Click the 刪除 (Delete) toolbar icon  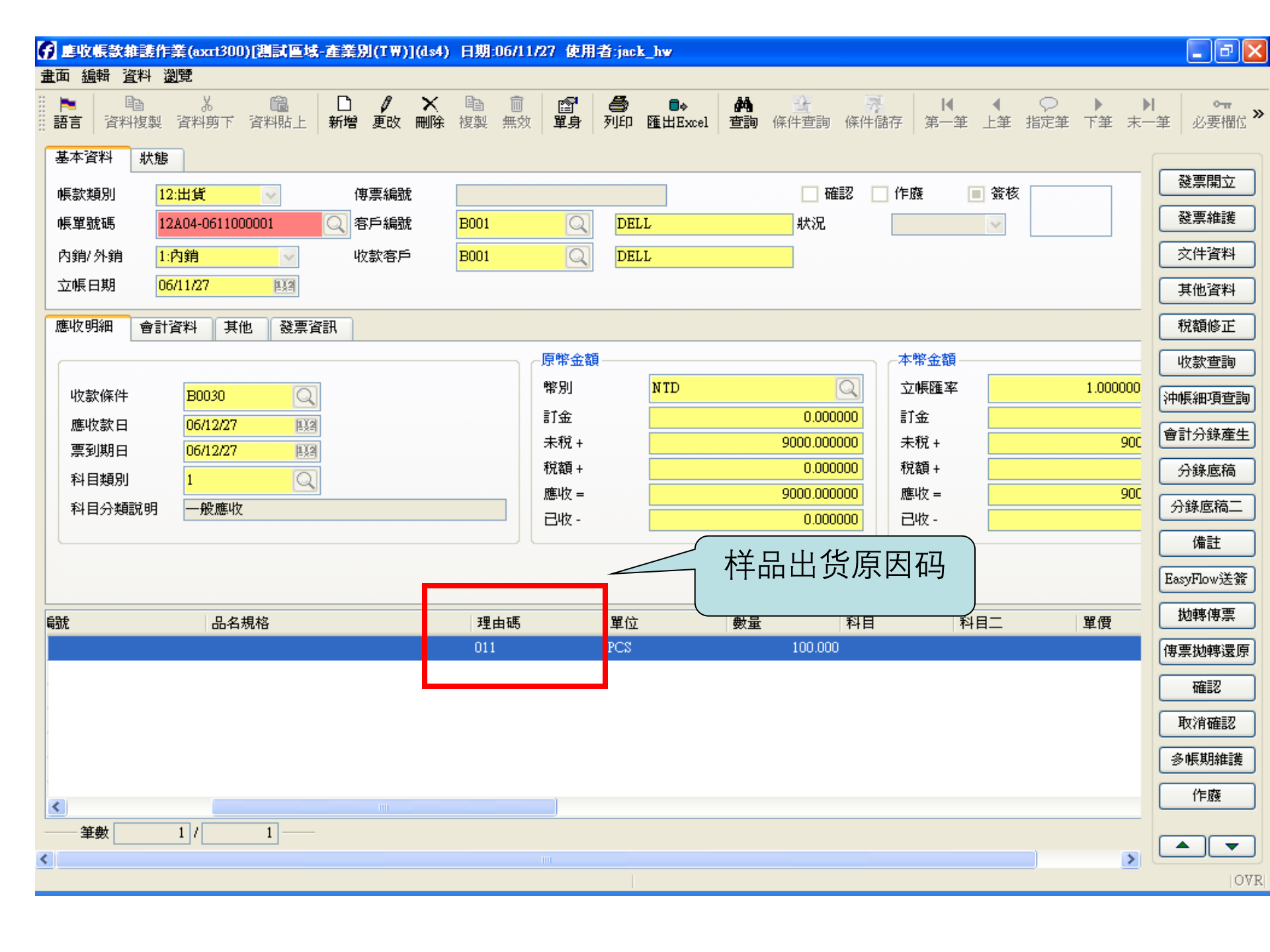[x=430, y=112]
